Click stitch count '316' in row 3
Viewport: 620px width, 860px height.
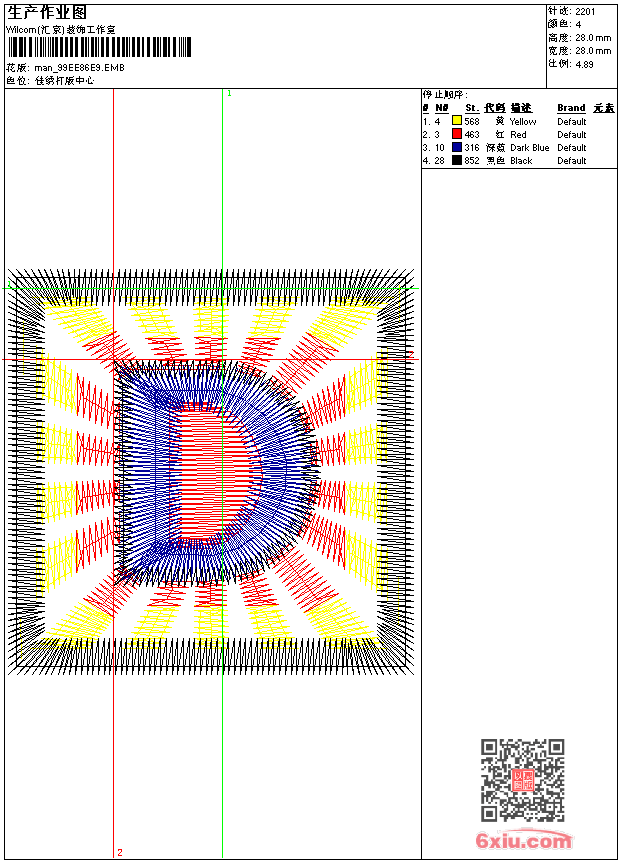[472, 148]
